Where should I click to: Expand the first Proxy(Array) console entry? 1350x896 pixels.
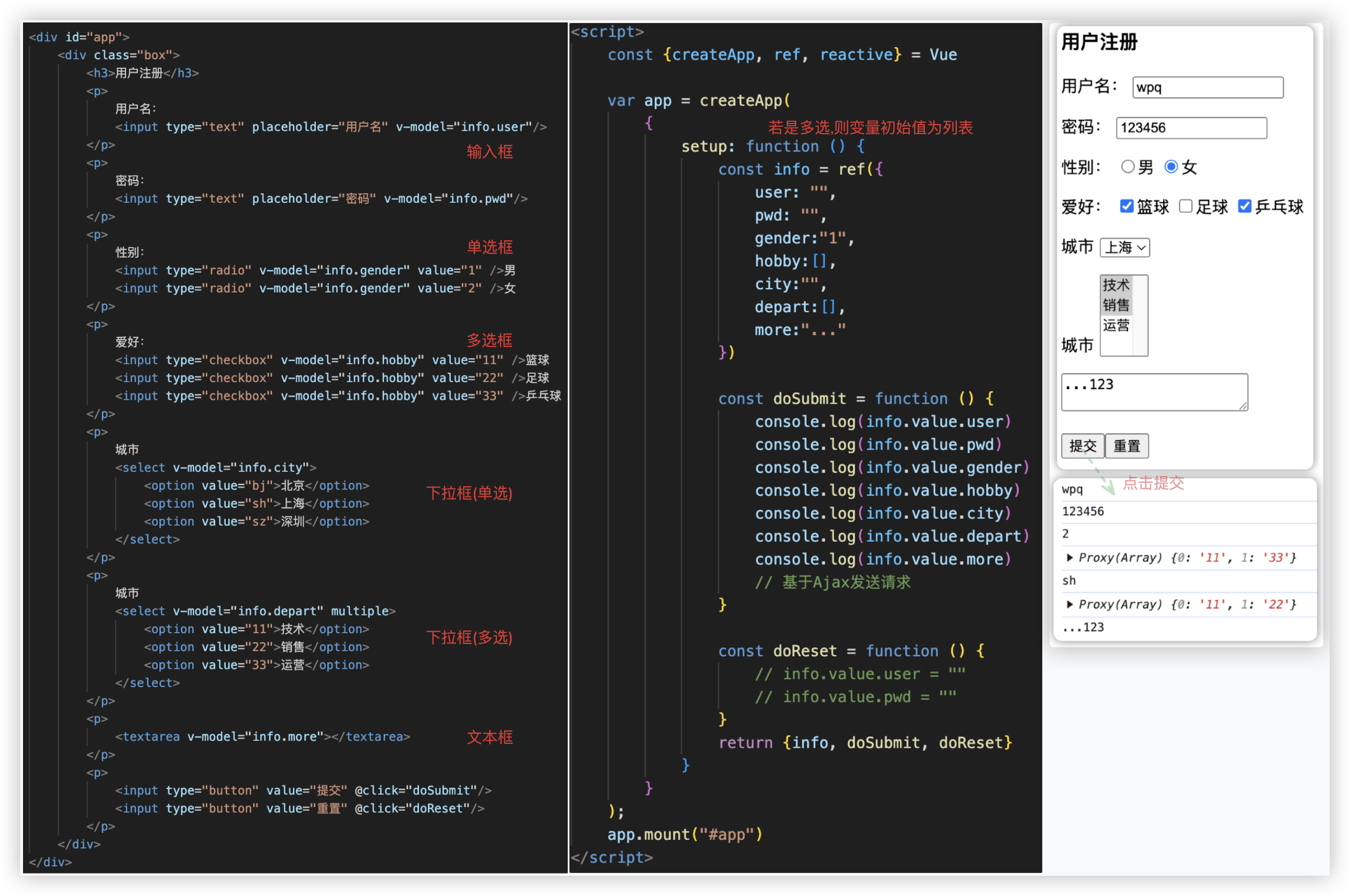coord(1069,557)
